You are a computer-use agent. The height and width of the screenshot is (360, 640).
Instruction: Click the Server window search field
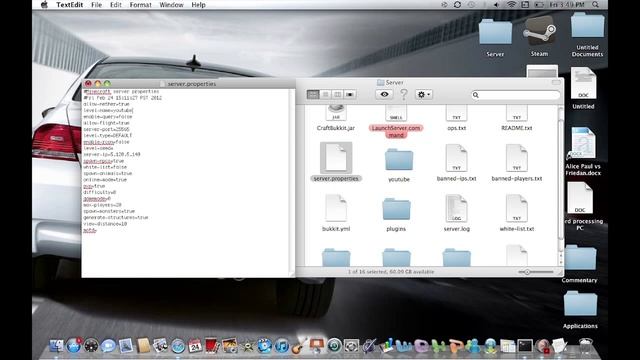516,95
